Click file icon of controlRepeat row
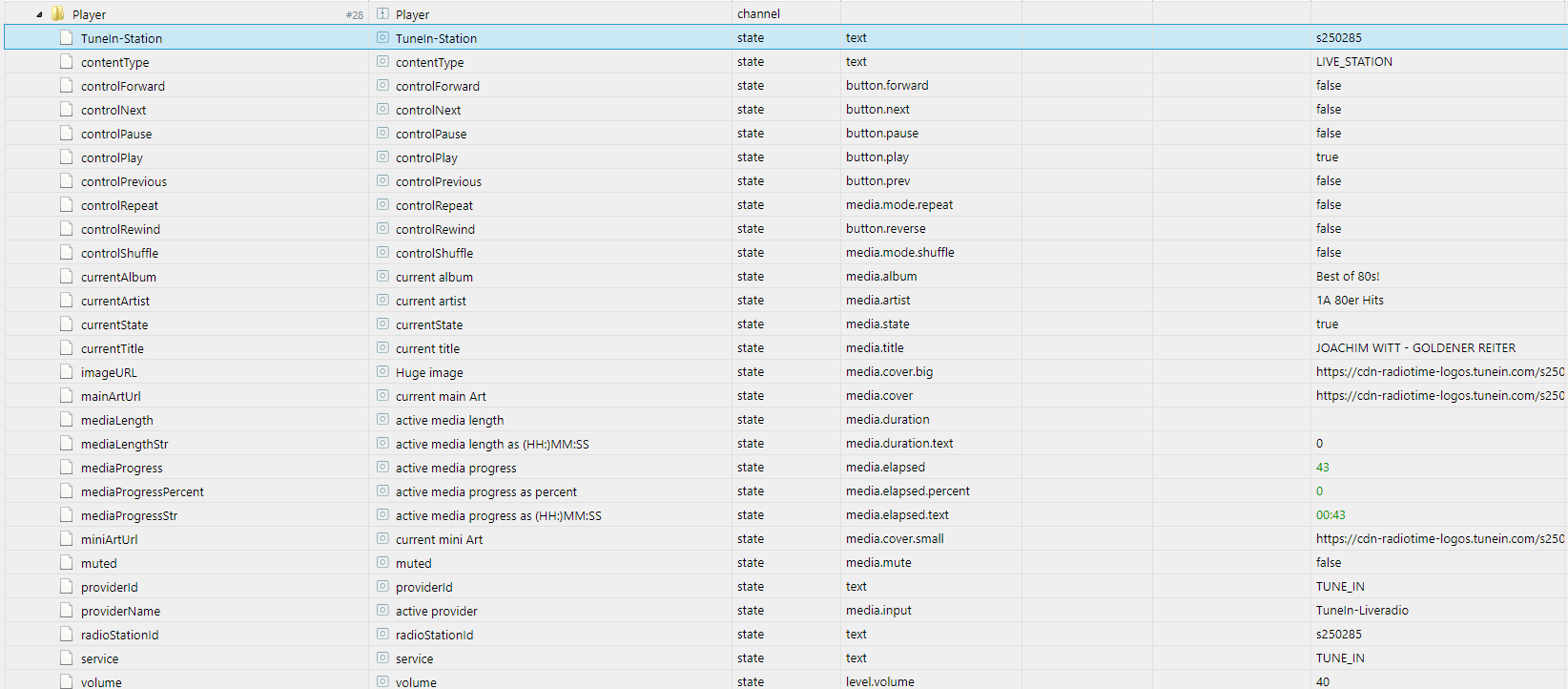Viewport: 1568px width, 689px height. (66, 205)
